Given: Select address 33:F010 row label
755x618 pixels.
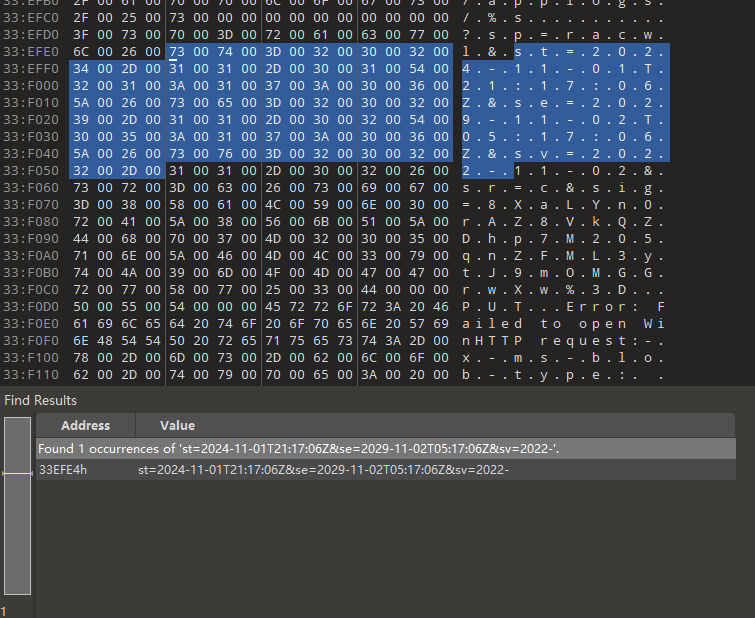Looking at the screenshot, I should click(31, 103).
